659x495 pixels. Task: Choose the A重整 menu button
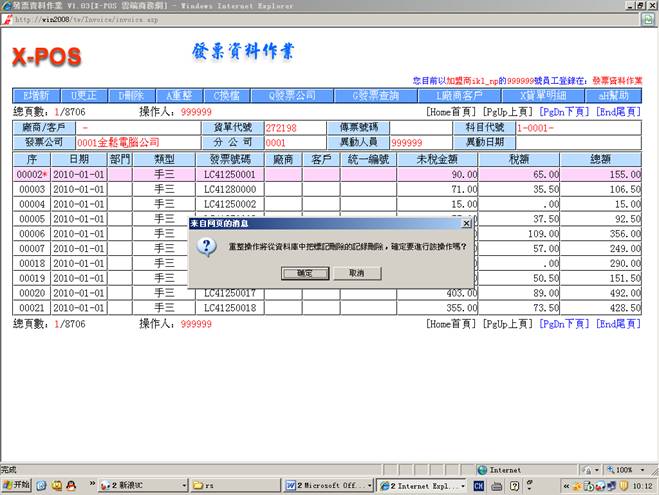point(179,95)
